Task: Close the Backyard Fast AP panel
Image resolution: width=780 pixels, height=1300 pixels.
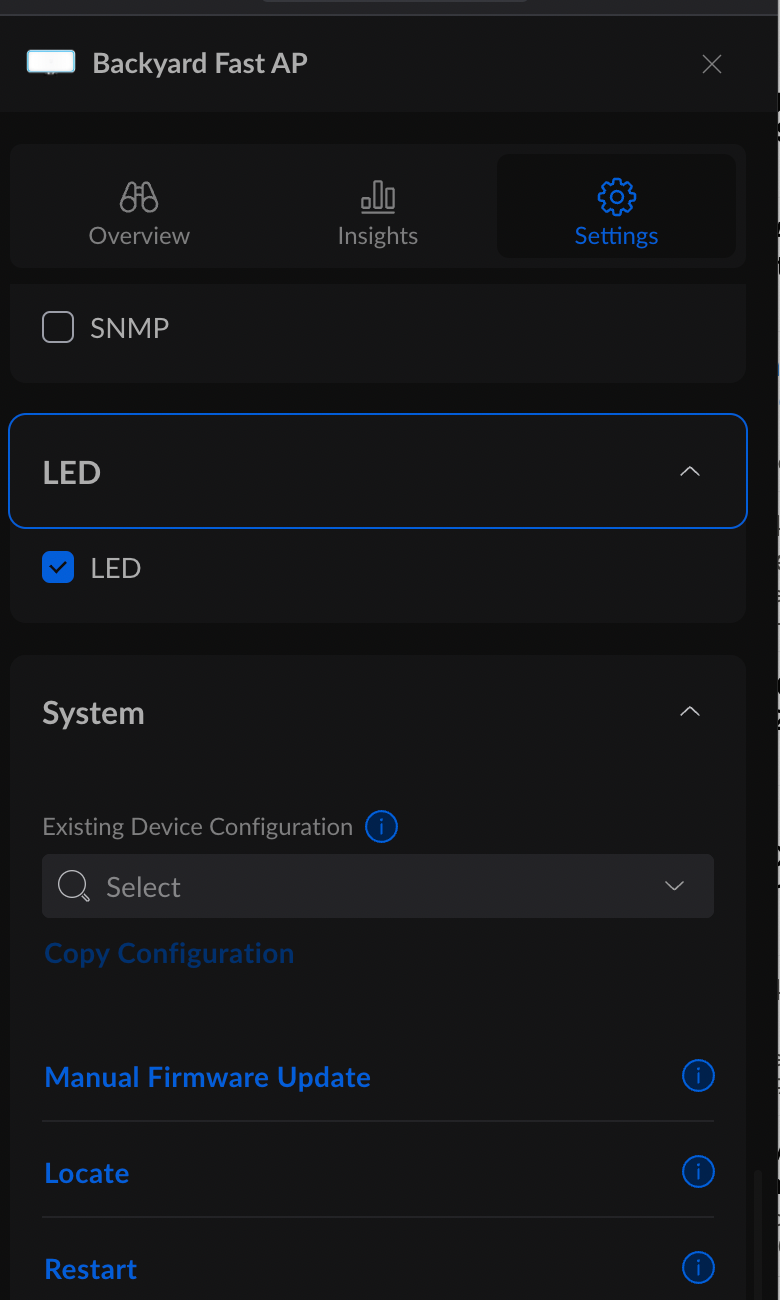Action: [x=712, y=64]
